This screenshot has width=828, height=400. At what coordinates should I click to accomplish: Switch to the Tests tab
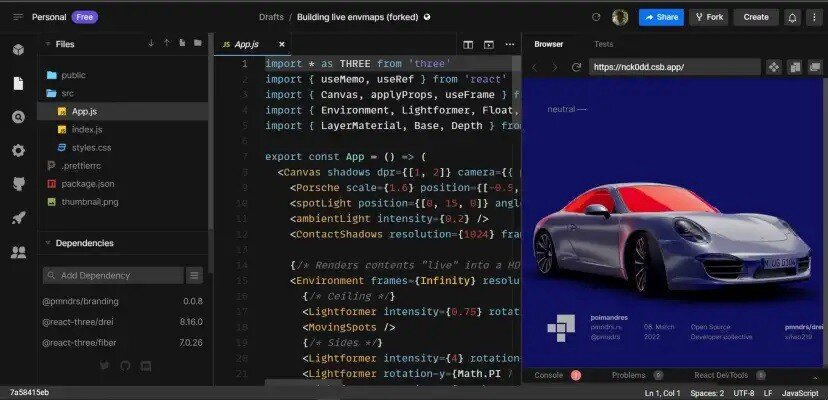pos(603,44)
